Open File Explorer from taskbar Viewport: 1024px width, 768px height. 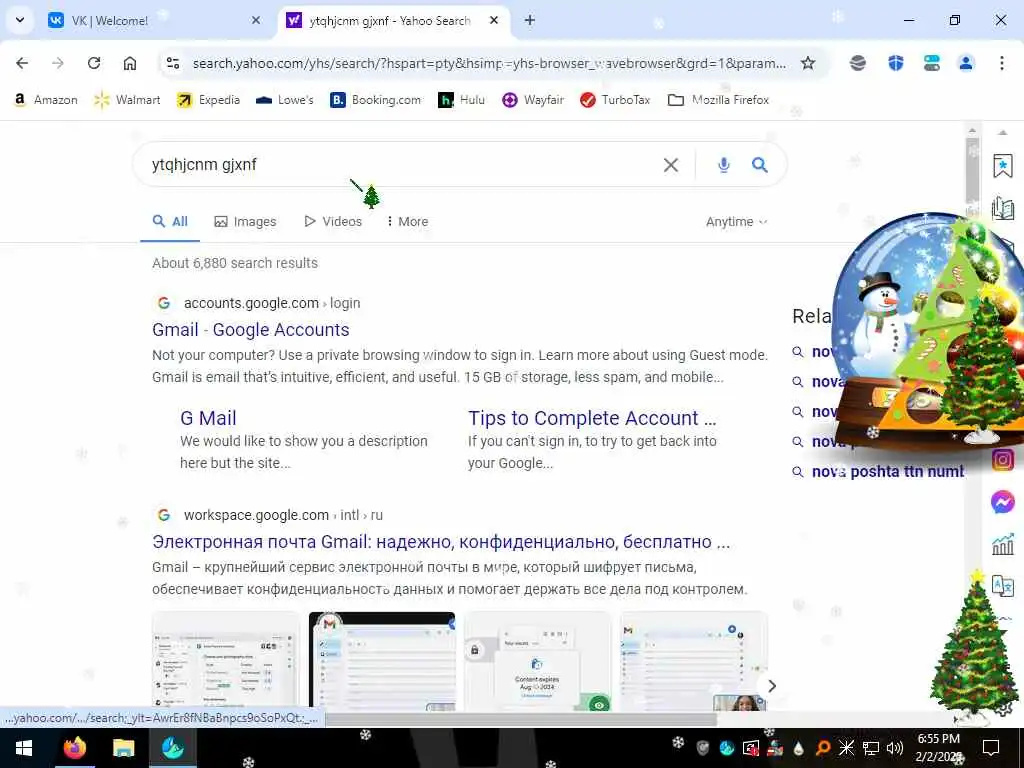point(123,748)
